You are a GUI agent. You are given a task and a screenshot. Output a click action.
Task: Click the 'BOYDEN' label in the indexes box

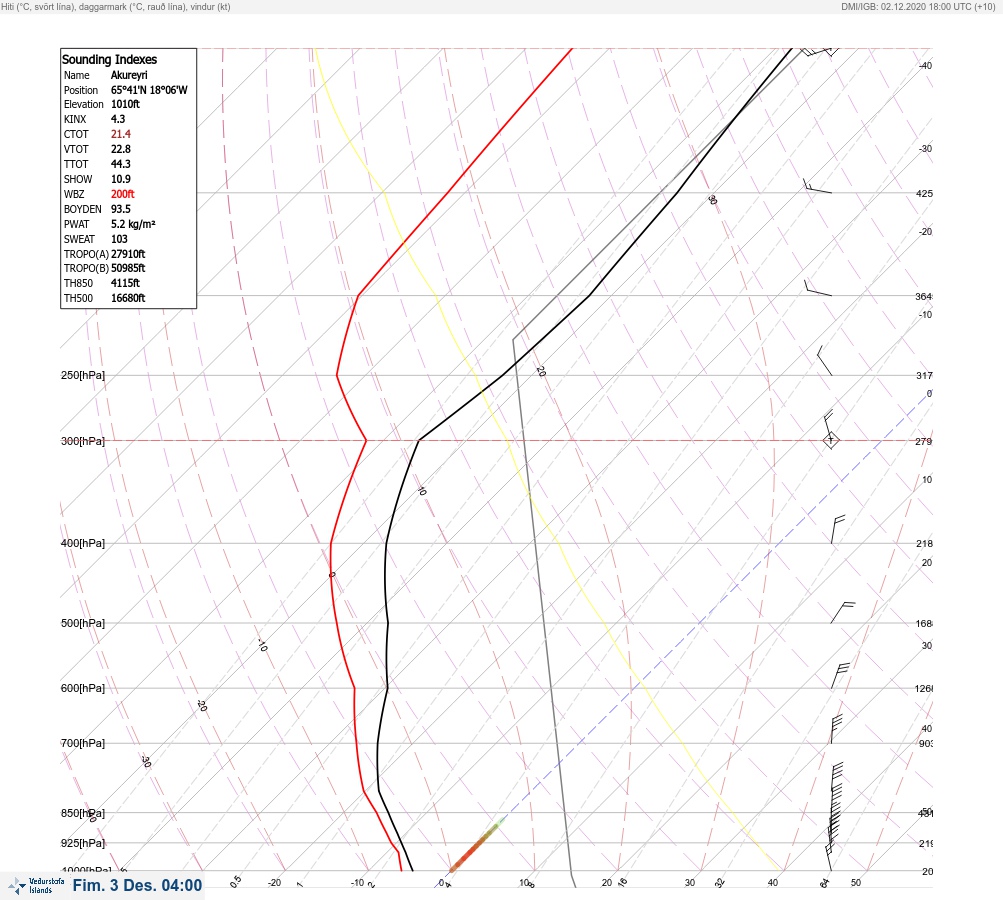[83, 209]
